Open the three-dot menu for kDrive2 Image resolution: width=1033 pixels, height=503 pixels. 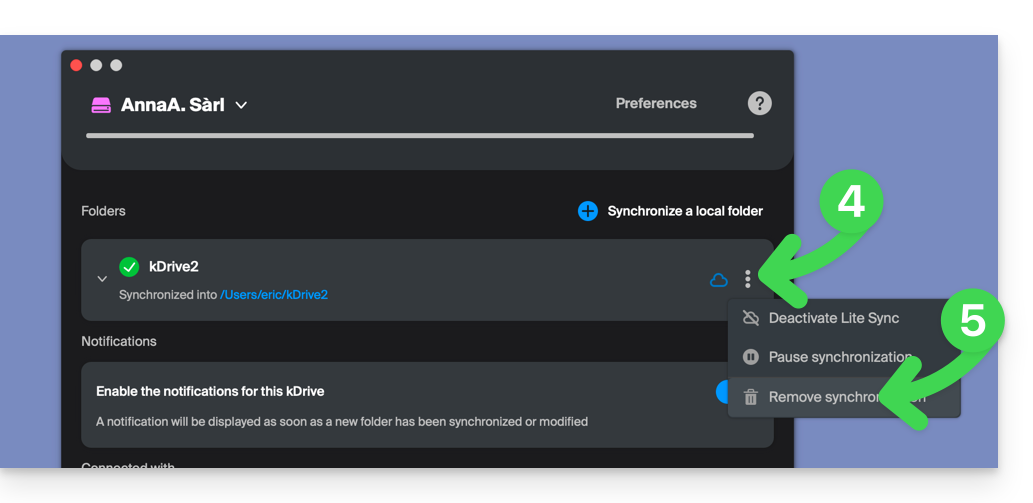point(747,280)
